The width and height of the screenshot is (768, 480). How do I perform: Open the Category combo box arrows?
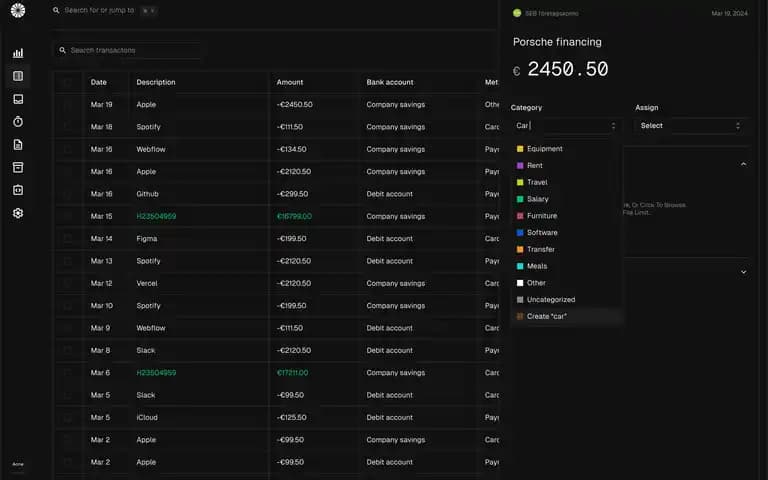[x=613, y=126]
